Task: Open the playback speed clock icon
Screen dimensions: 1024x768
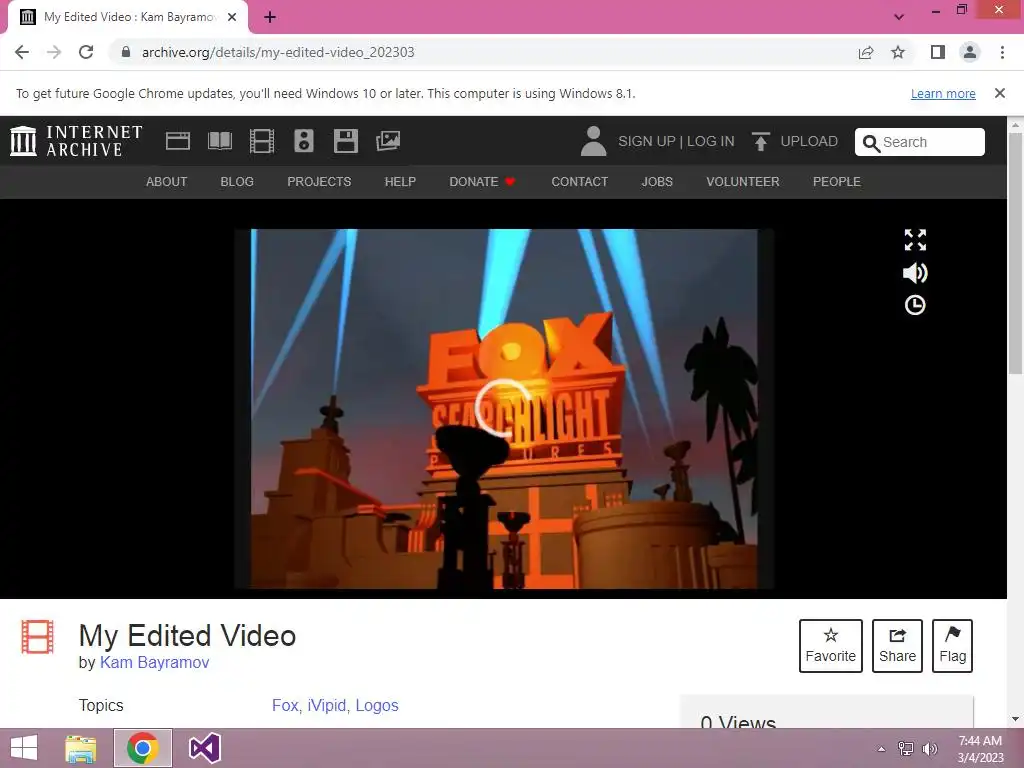Action: (x=915, y=305)
